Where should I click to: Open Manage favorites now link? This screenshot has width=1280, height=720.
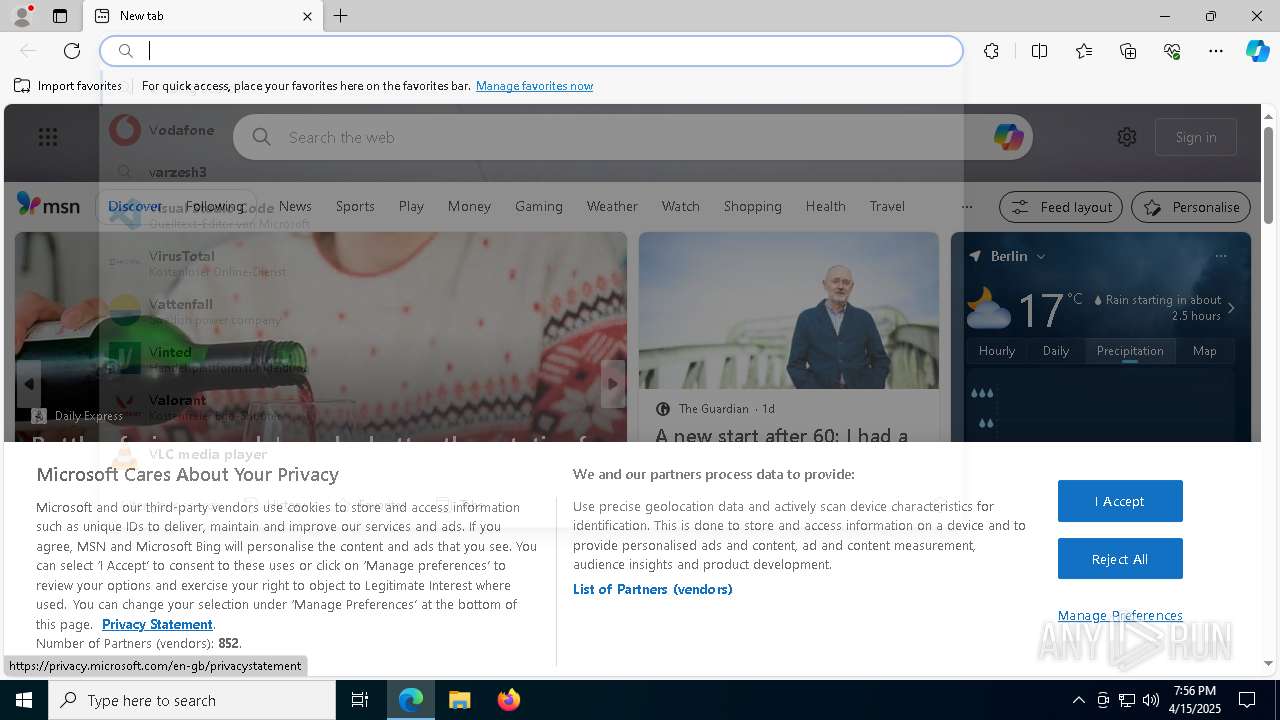click(534, 86)
